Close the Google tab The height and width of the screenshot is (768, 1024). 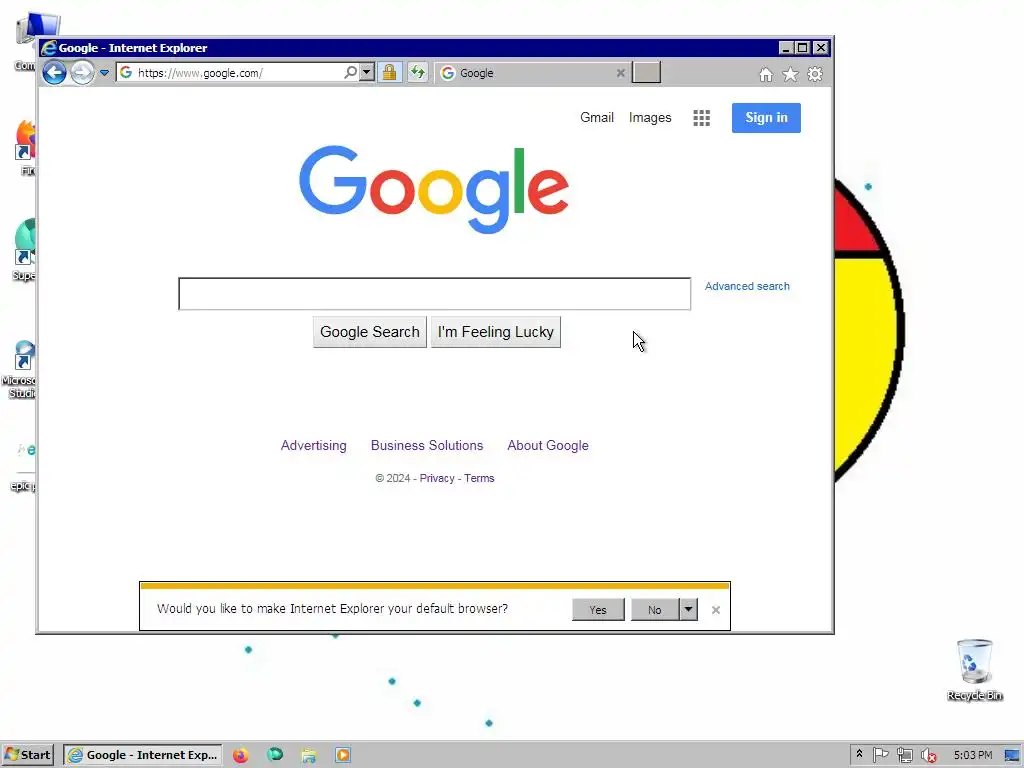click(620, 73)
